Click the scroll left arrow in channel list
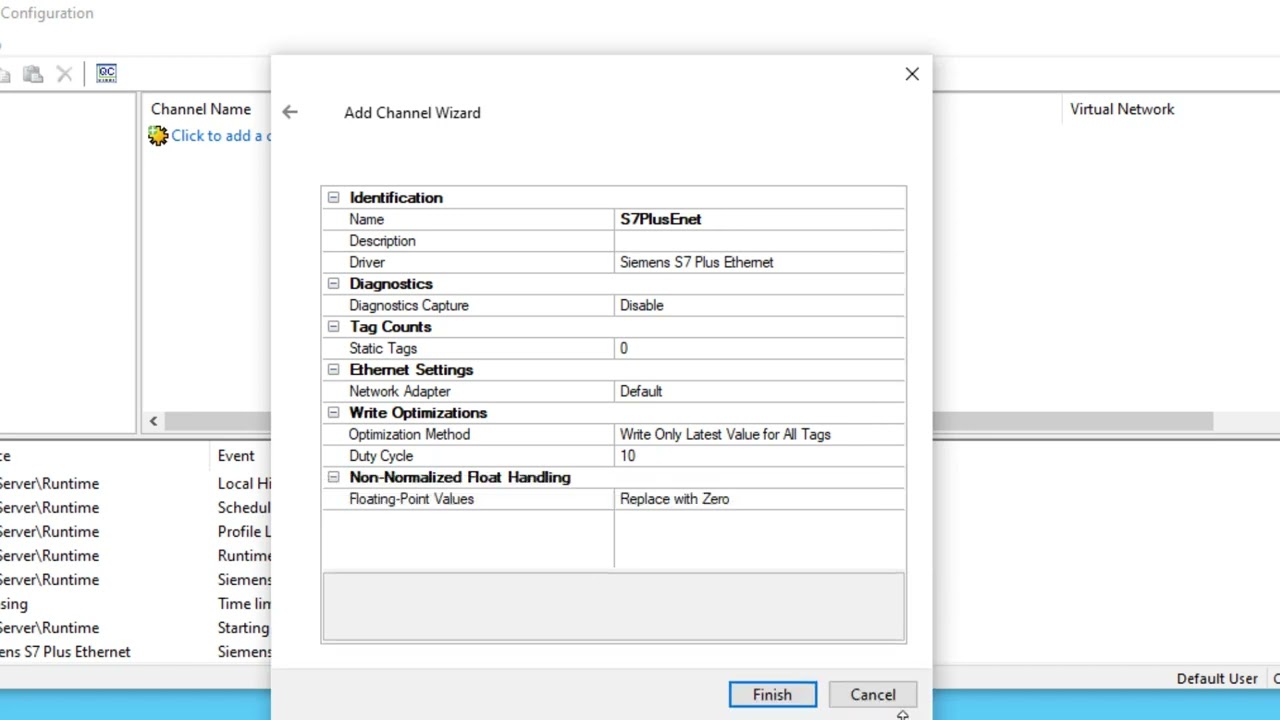1280x720 pixels. point(153,422)
